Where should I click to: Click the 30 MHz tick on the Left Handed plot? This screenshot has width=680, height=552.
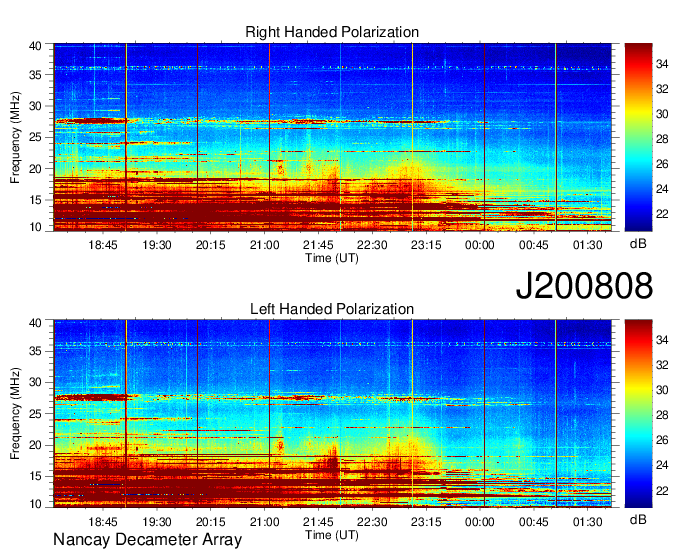(35, 382)
